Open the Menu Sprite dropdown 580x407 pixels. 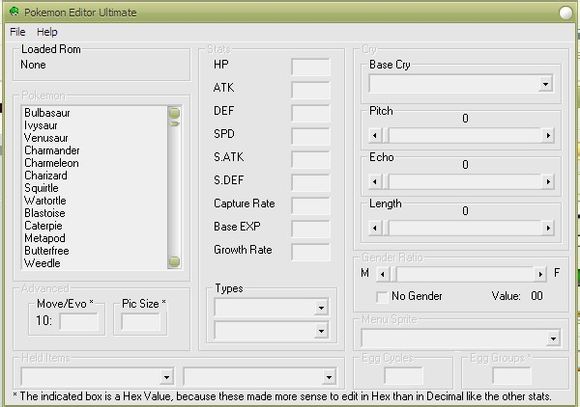(x=461, y=338)
